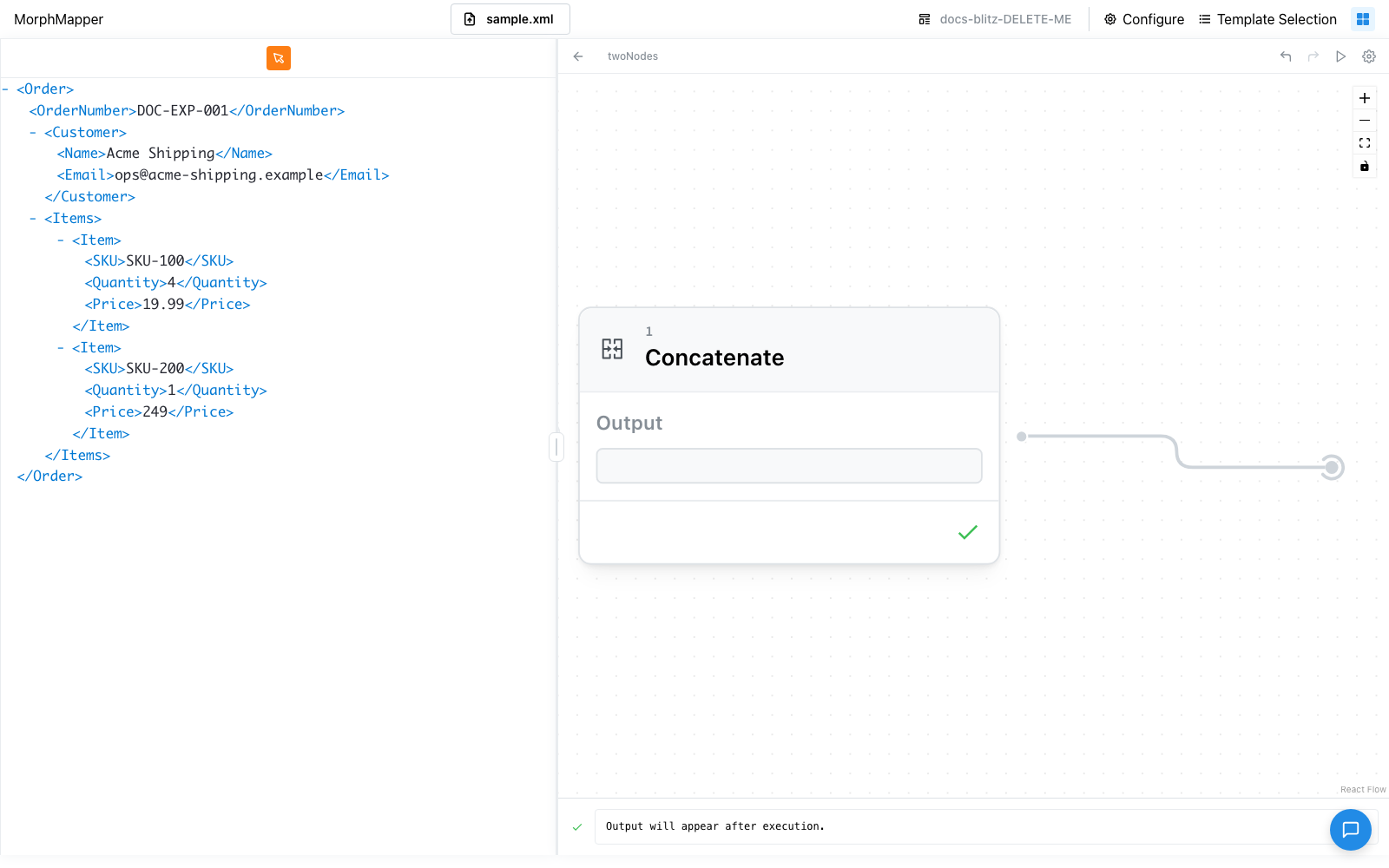Viewport: 1389px width, 868px height.
Task: Collapse the Customer element
Action: tap(33, 133)
